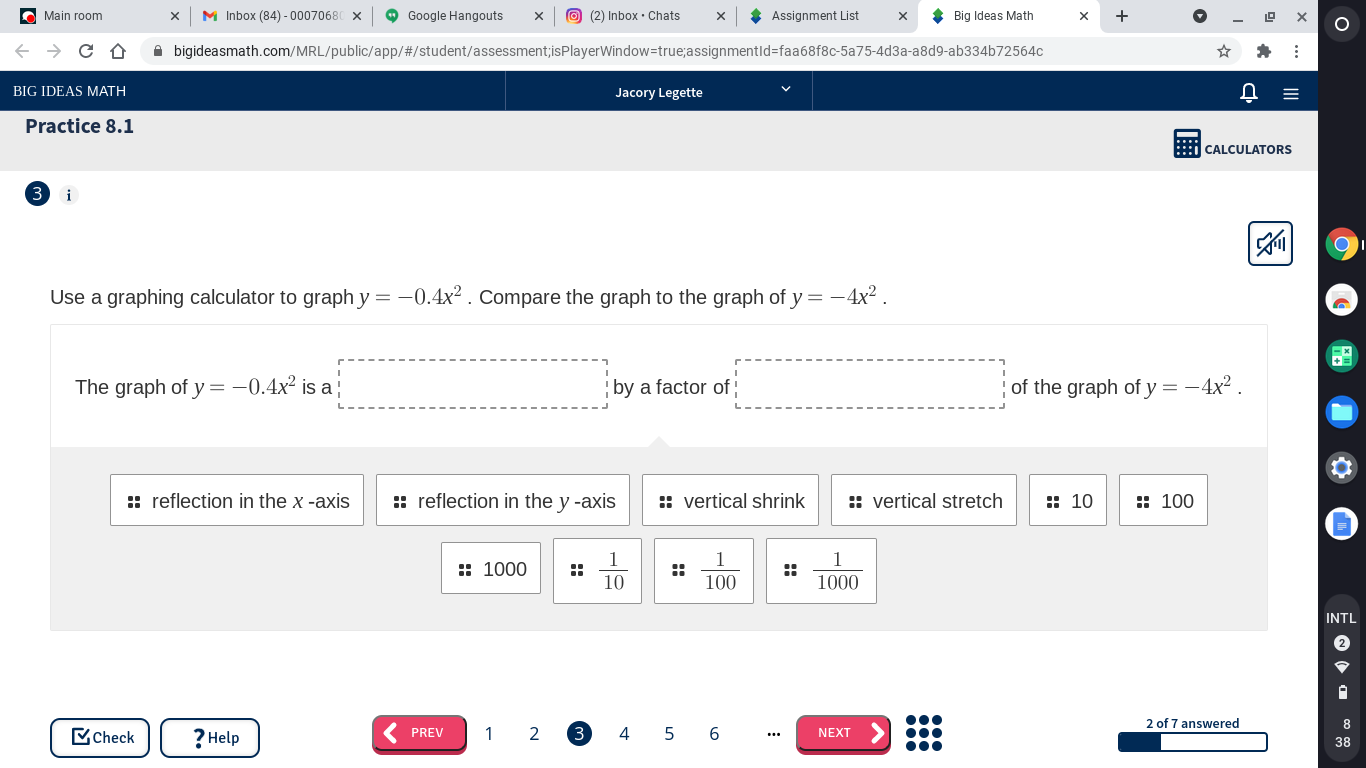Click the first empty answer drop box
Image resolution: width=1366 pixels, height=768 pixels.
[473, 384]
